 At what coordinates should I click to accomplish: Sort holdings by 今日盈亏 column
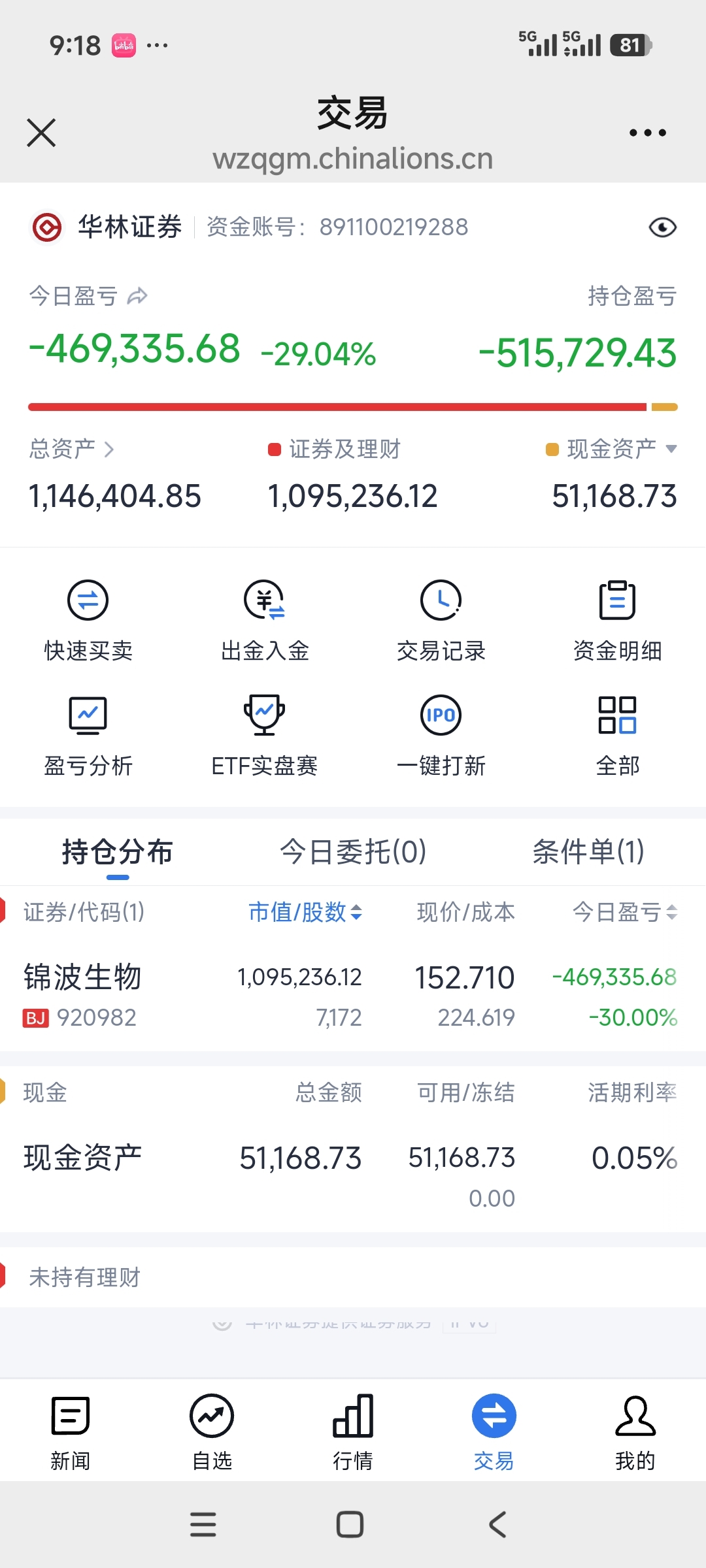tap(625, 912)
